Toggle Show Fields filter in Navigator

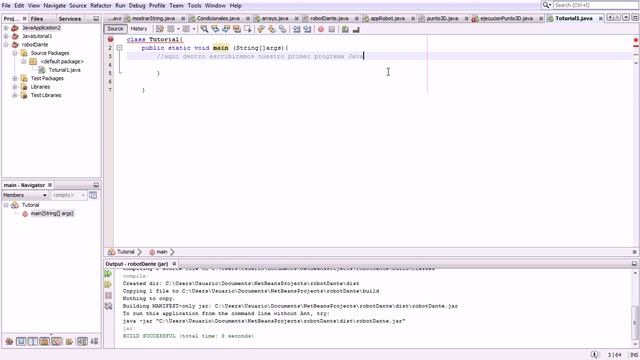pos(21,341)
